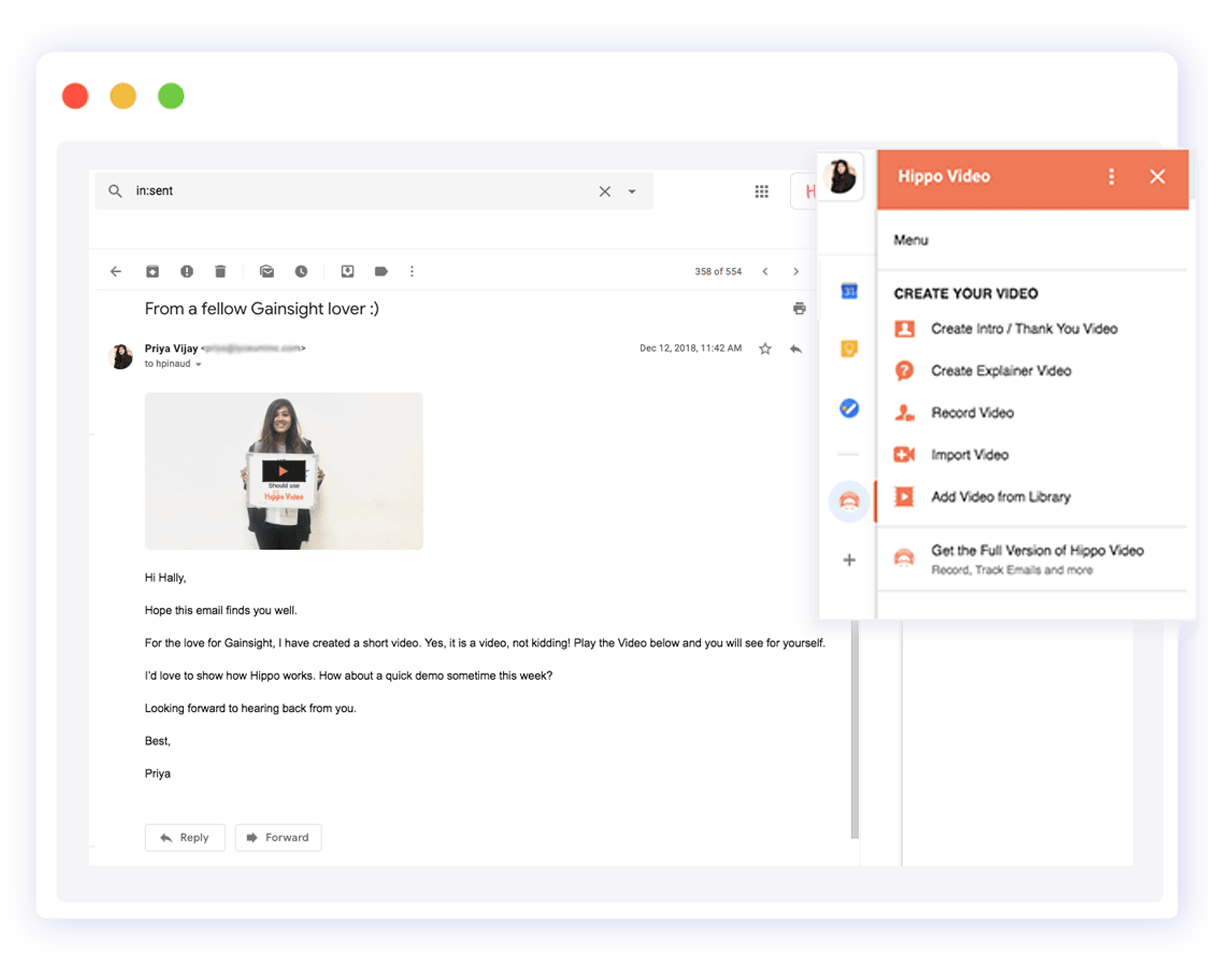Open the toolbar More options menu
The height and width of the screenshot is (959, 1208).
click(x=412, y=271)
